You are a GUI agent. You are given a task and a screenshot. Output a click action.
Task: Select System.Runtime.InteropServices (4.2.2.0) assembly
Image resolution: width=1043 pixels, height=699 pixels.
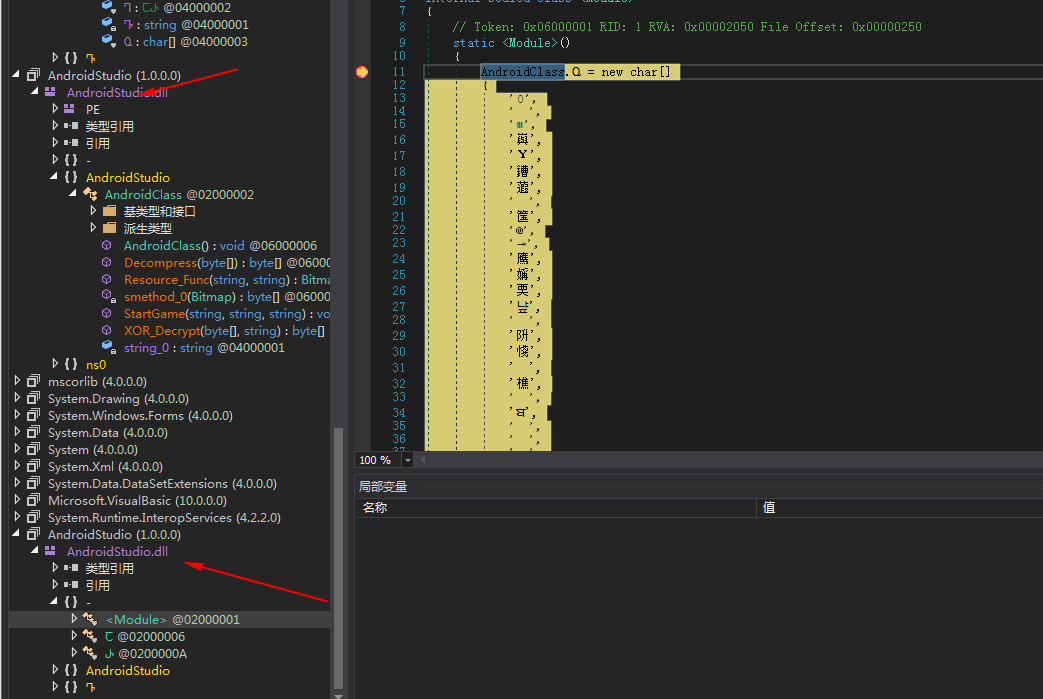(164, 517)
